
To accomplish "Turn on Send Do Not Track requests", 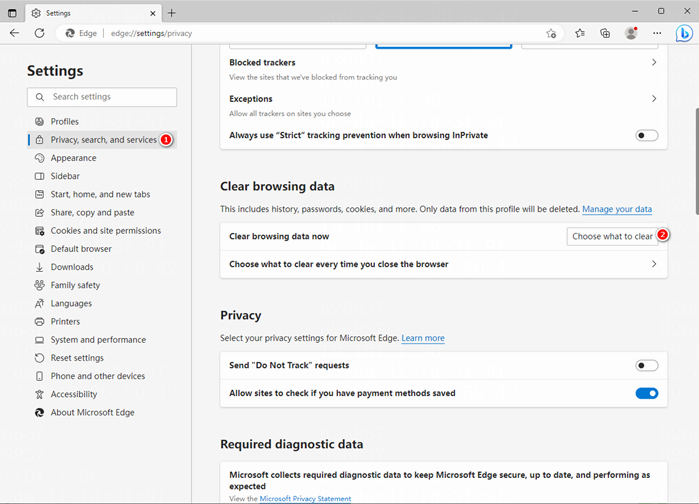I will tap(646, 366).
